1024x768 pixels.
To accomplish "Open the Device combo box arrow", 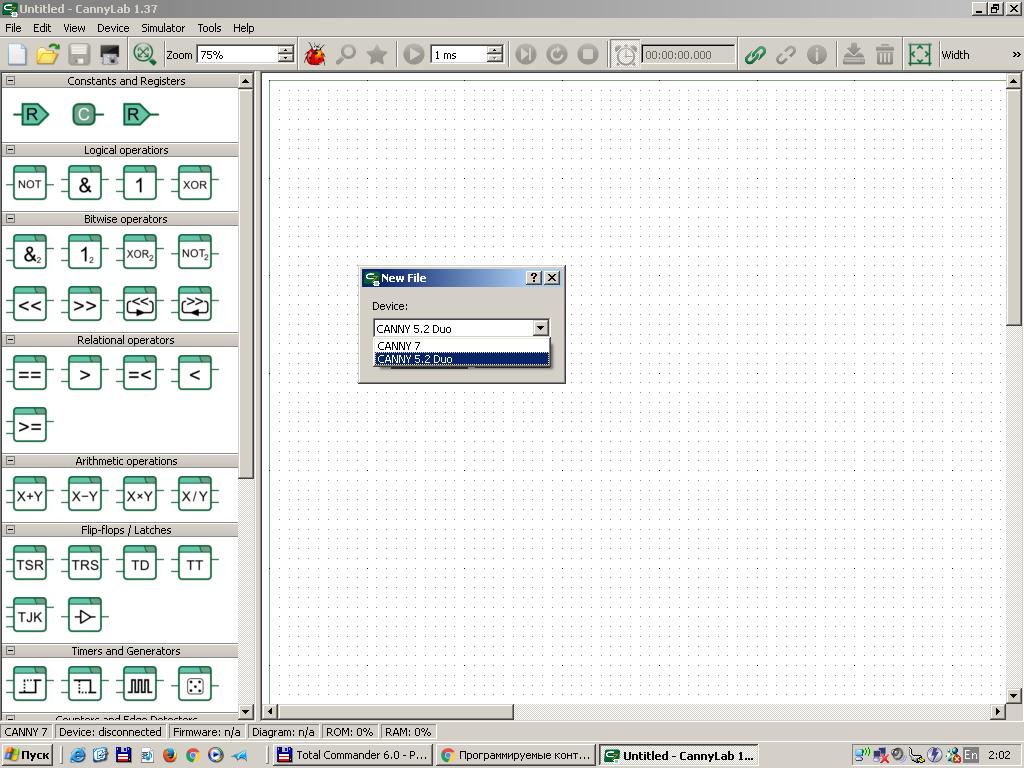I will tap(541, 328).
